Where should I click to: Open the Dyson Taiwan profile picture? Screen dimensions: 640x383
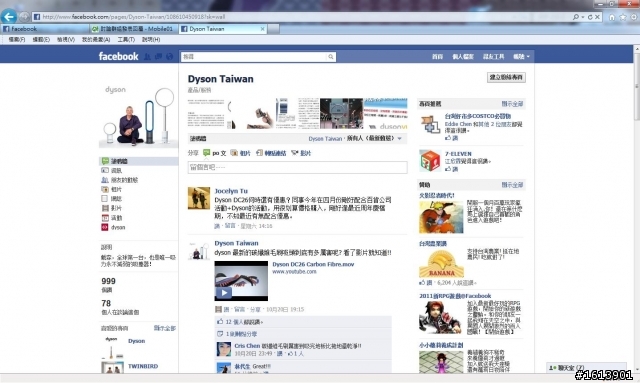138,116
